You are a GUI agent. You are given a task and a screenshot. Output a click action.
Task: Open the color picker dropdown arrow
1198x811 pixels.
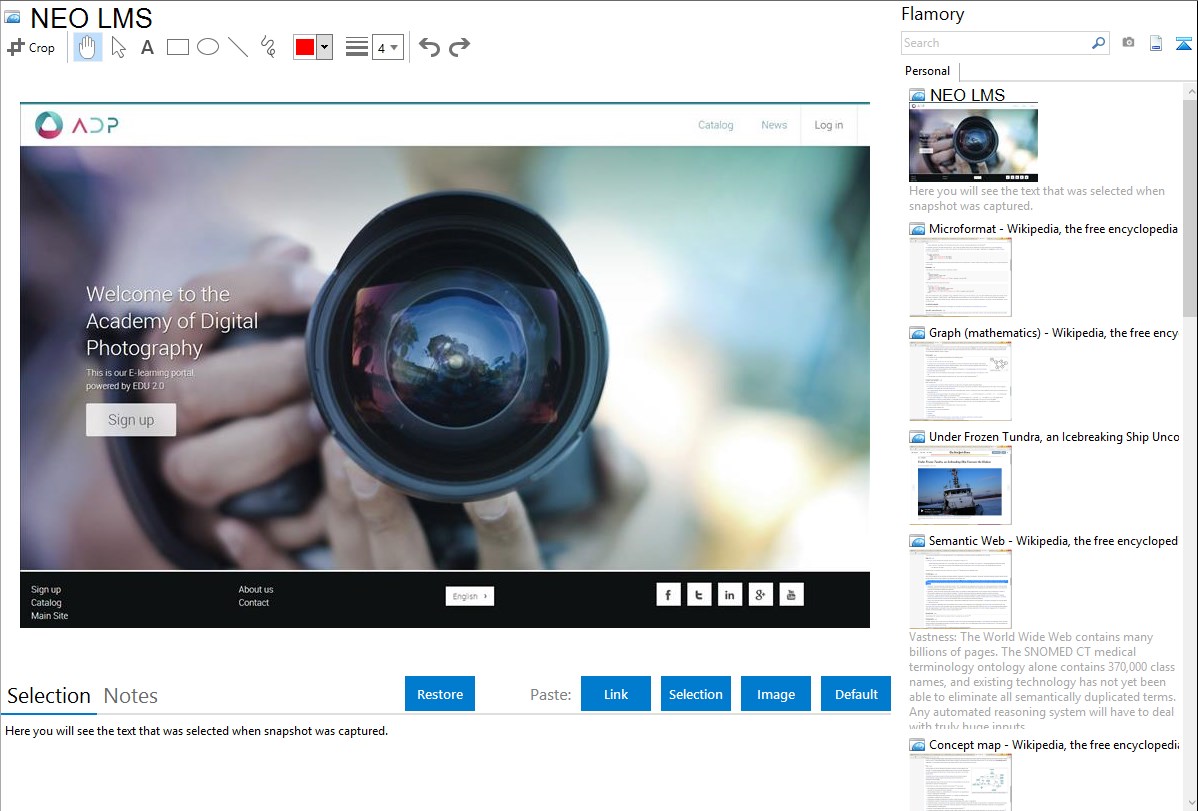pyautogui.click(x=324, y=47)
